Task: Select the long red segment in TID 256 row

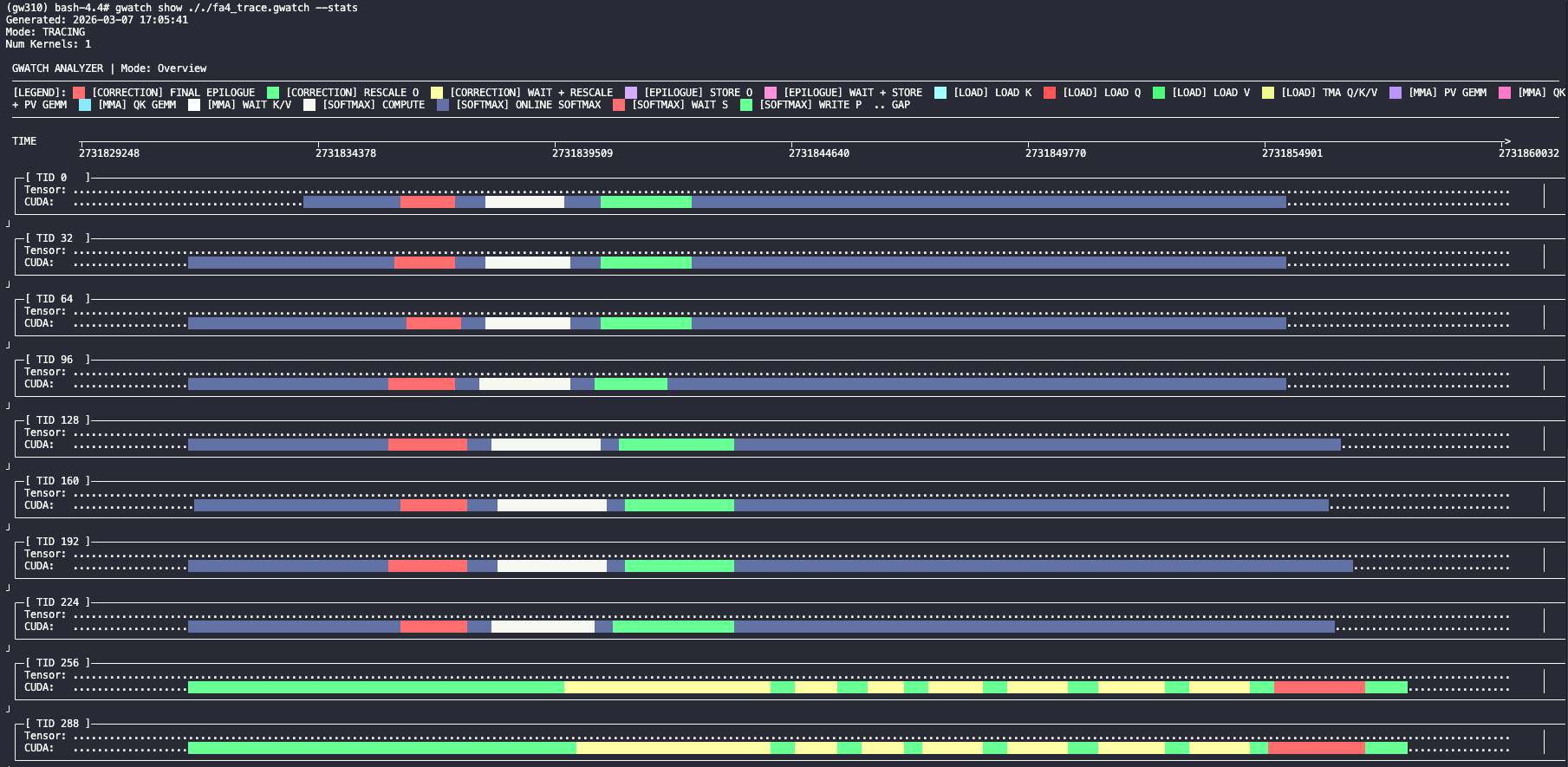Action: (1319, 687)
